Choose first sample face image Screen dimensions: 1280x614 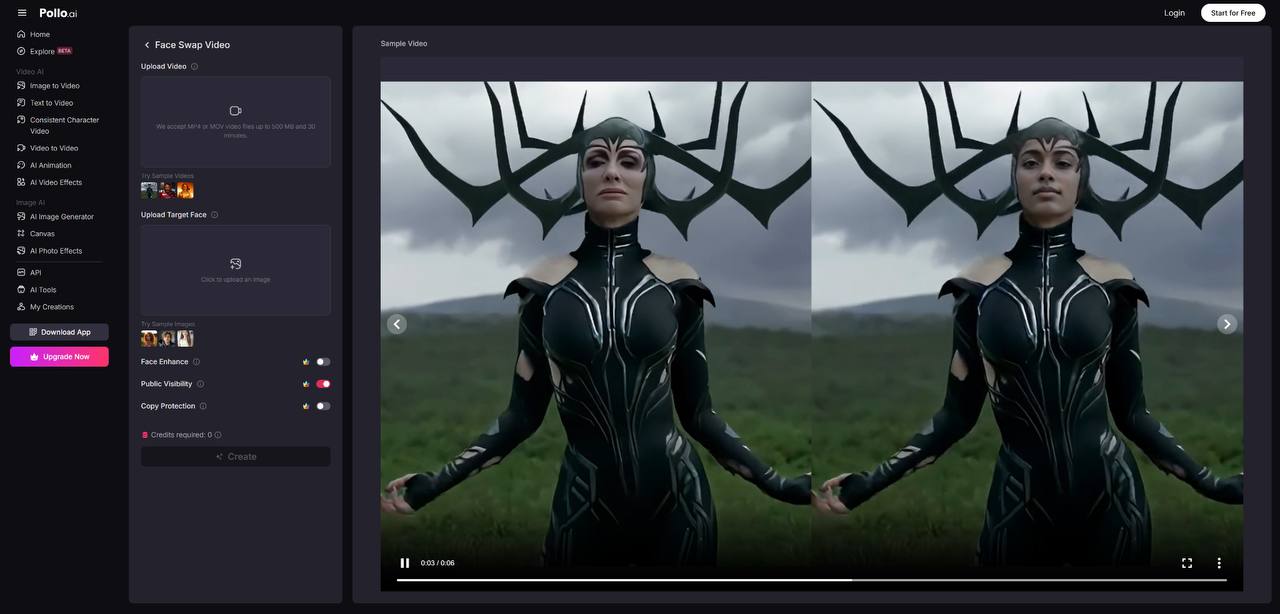click(x=149, y=338)
